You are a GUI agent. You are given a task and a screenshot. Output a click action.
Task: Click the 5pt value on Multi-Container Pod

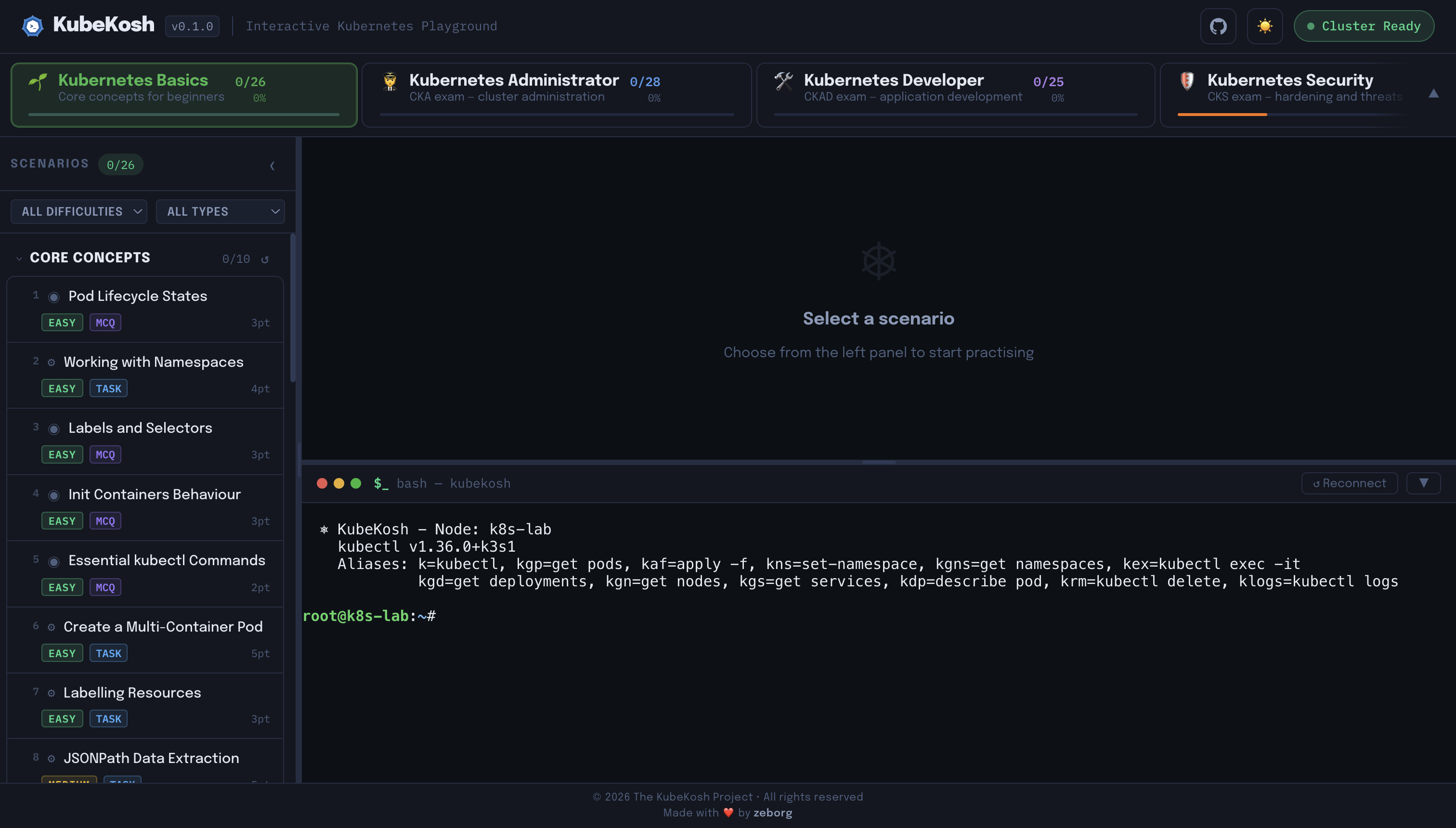pyautogui.click(x=260, y=653)
